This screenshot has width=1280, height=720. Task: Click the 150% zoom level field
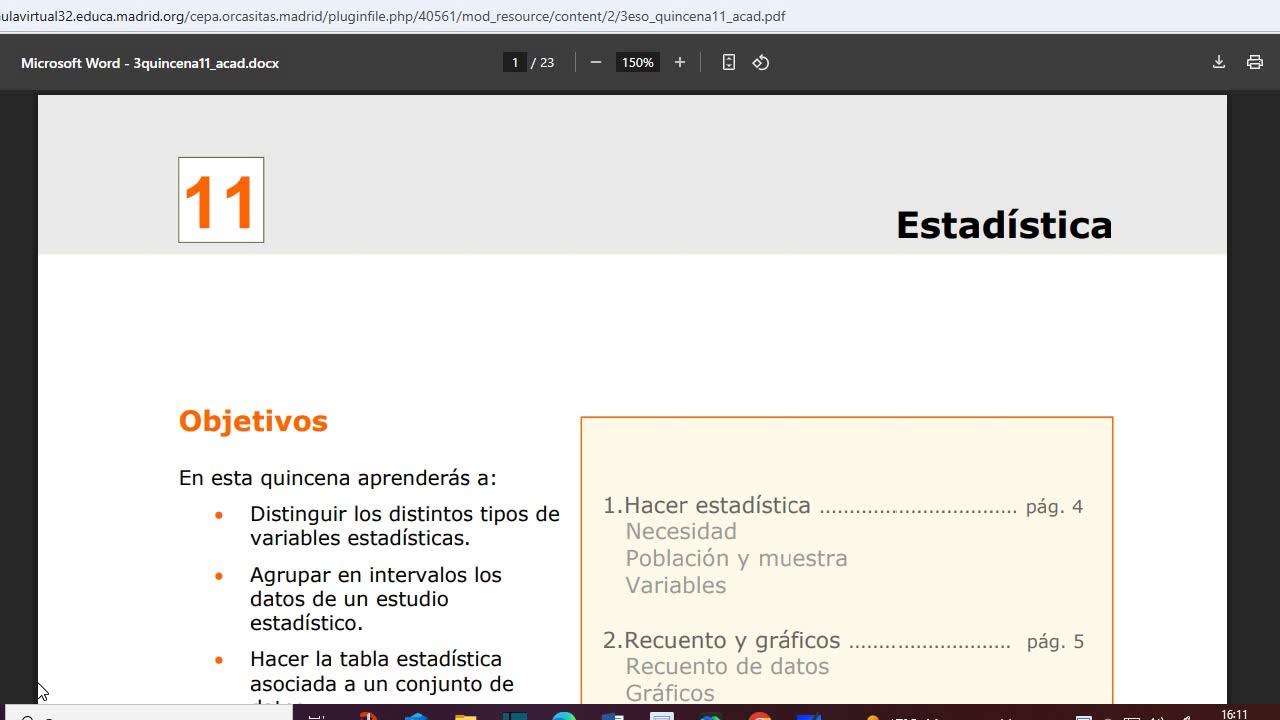coord(637,62)
